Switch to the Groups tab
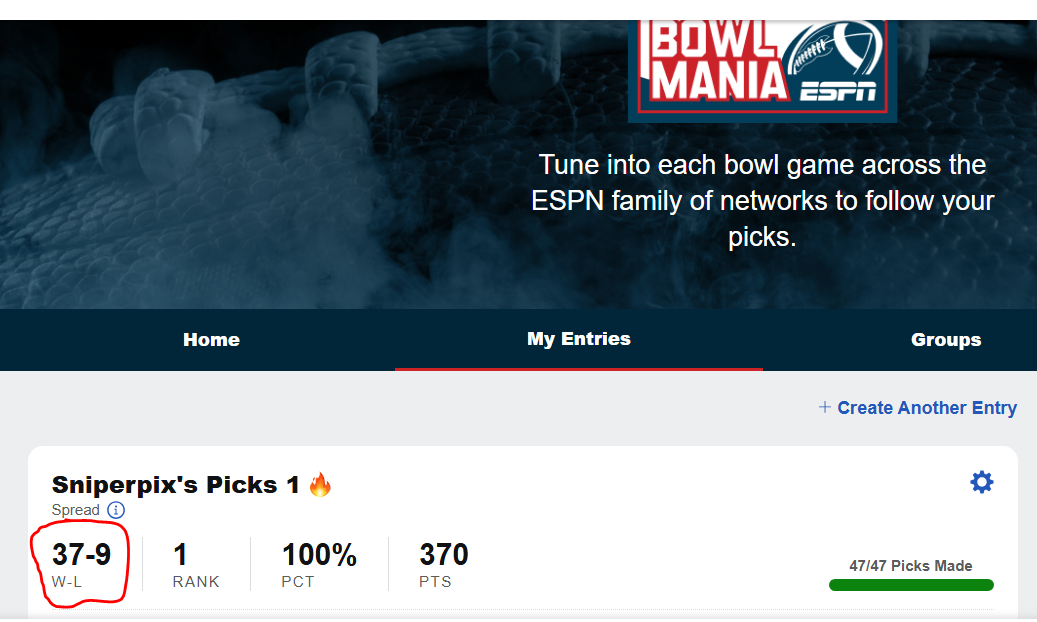This screenshot has width=1037, height=622. [x=945, y=340]
